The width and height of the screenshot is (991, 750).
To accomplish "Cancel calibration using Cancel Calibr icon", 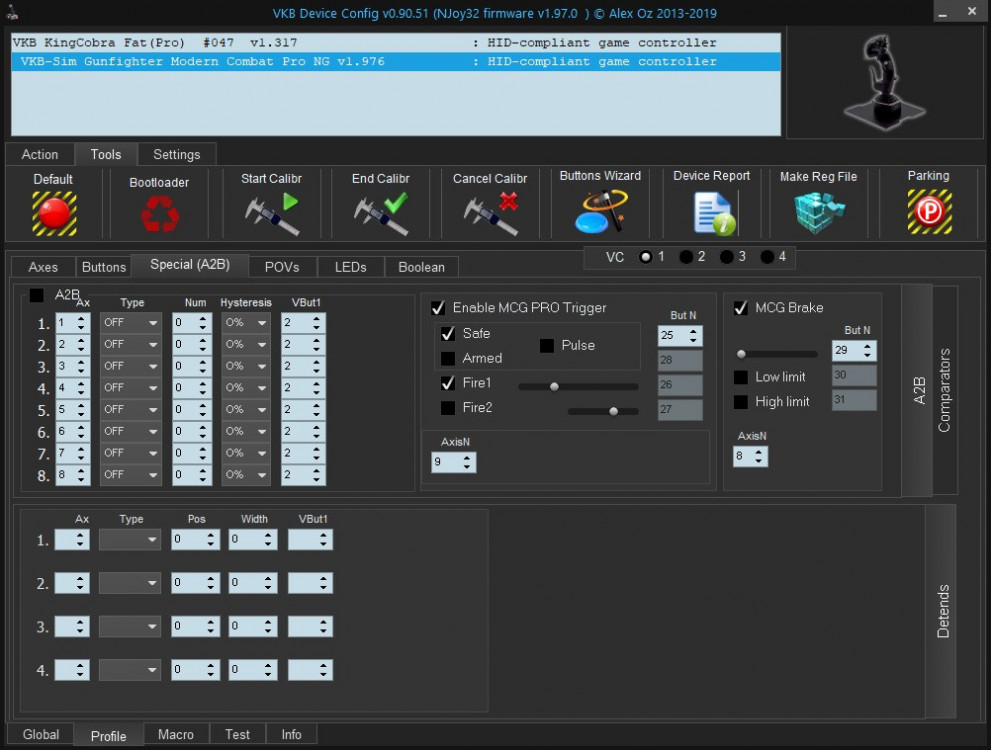I will coord(490,213).
